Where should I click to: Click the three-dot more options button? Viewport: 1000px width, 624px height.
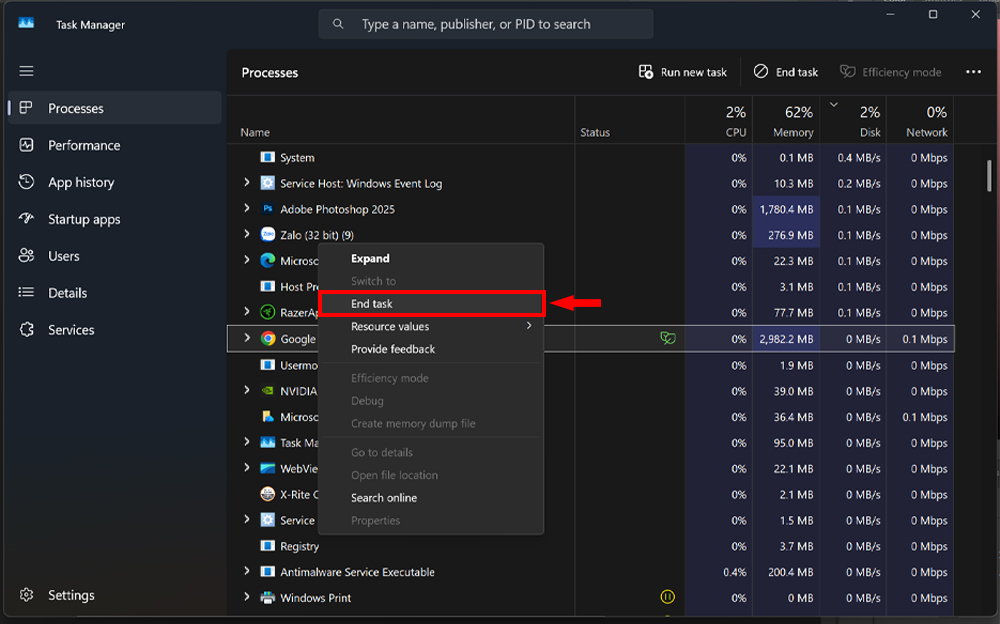[973, 72]
